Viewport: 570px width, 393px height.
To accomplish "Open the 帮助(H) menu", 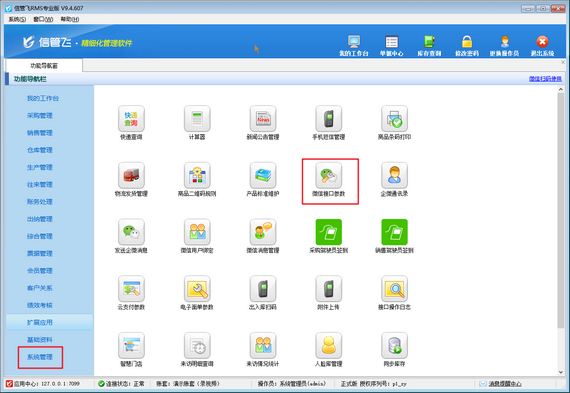I will 69,19.
